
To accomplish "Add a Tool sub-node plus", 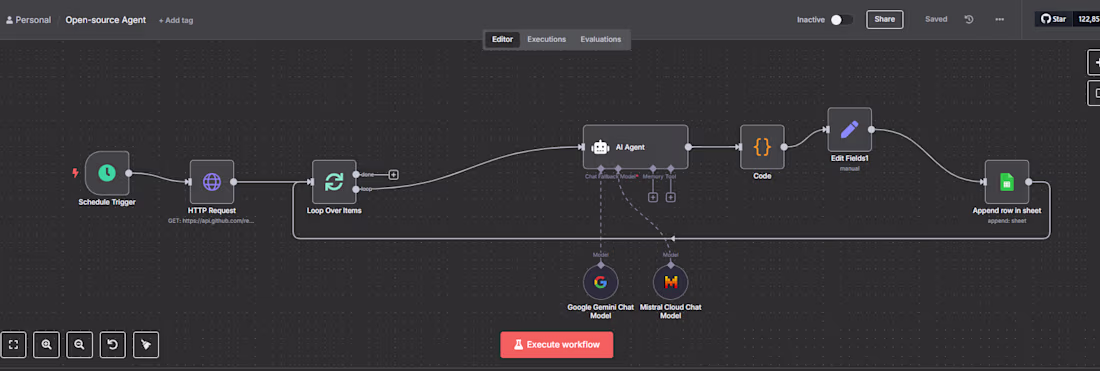I will (x=671, y=198).
